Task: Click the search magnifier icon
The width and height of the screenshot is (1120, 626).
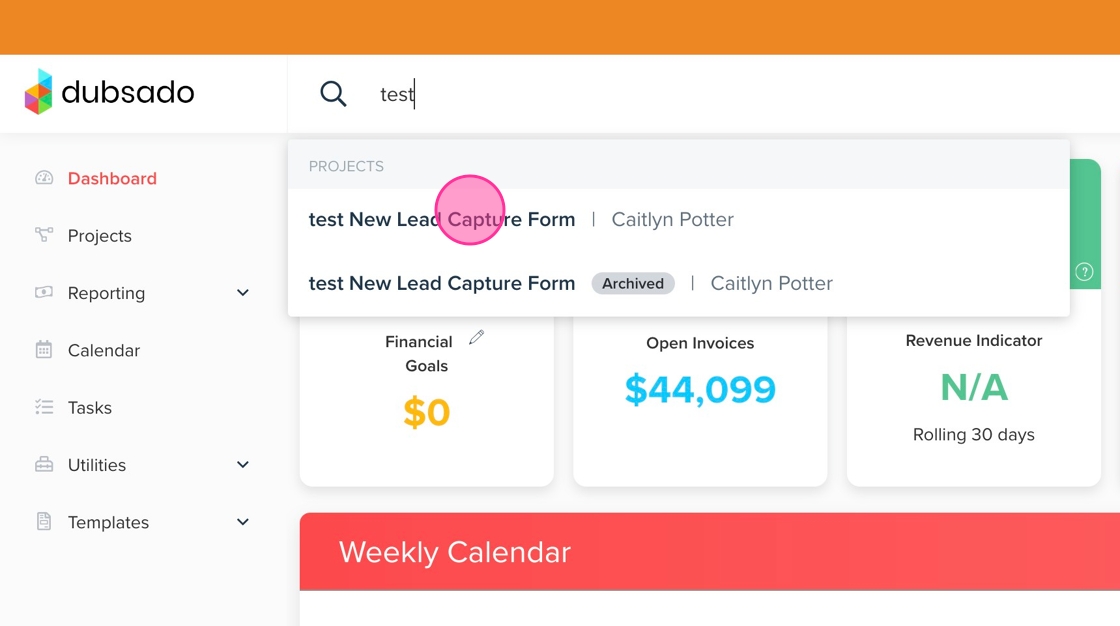Action: click(x=333, y=94)
